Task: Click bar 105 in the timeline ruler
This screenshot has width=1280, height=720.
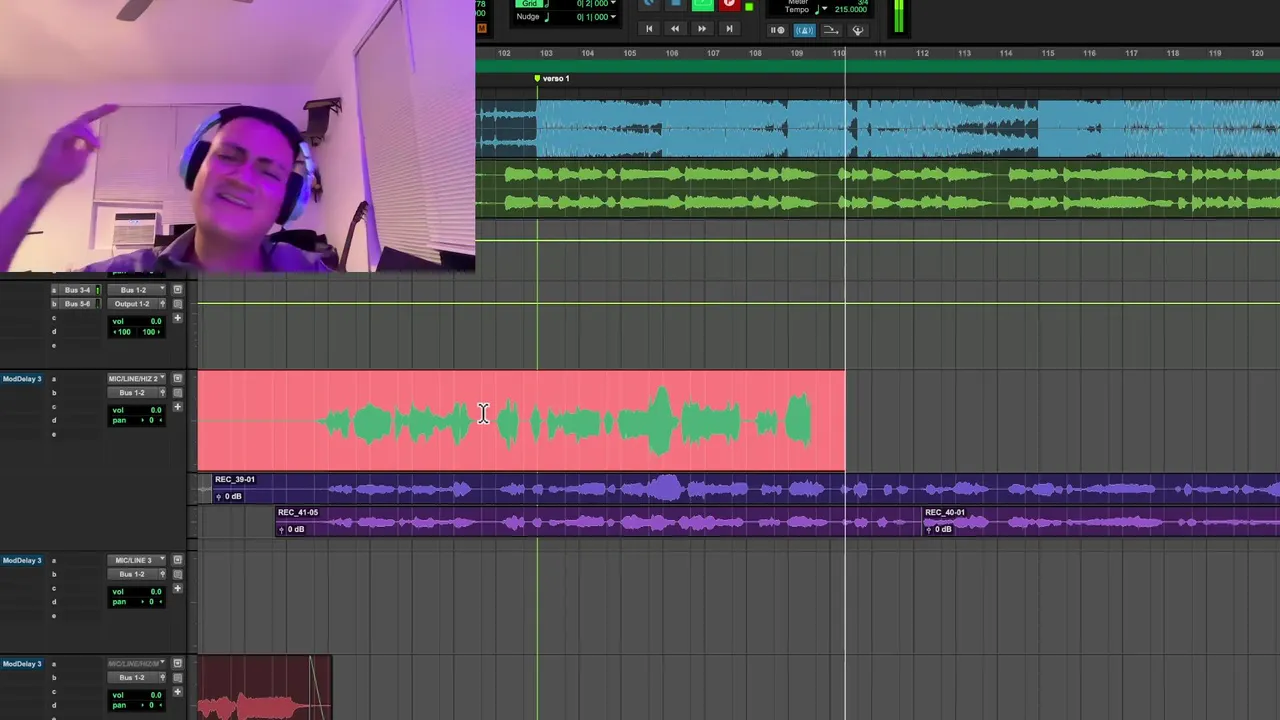Action: tap(630, 53)
